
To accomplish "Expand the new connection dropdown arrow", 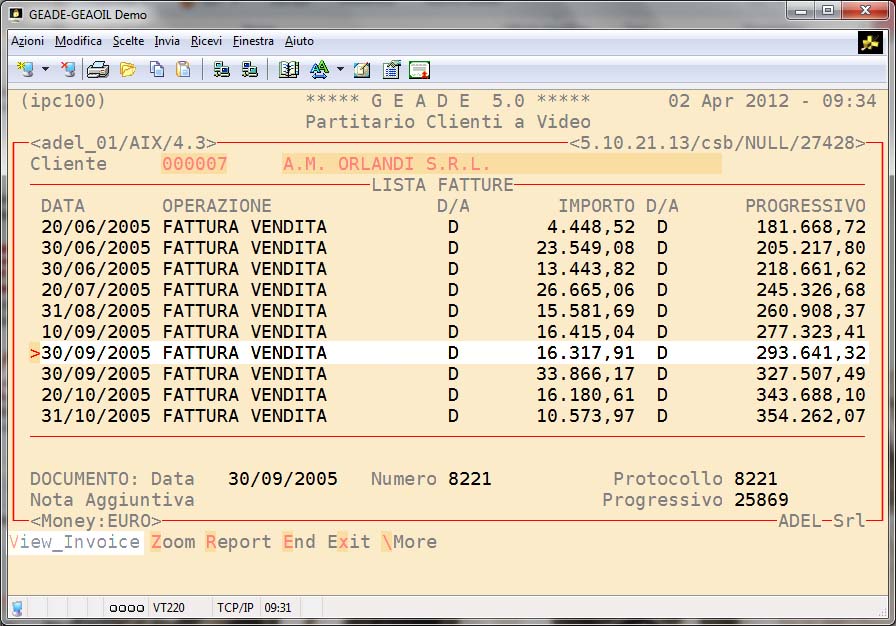I will (45, 70).
